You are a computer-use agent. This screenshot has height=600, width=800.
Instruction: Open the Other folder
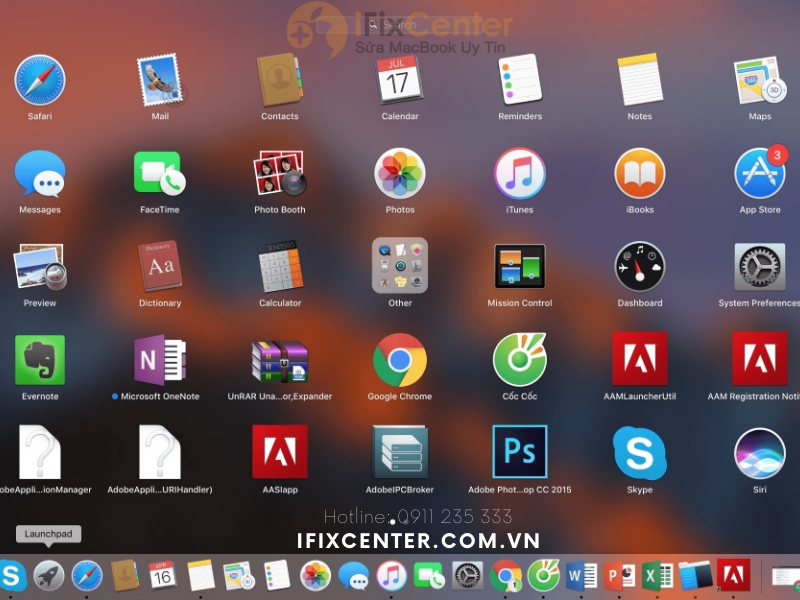tap(400, 265)
